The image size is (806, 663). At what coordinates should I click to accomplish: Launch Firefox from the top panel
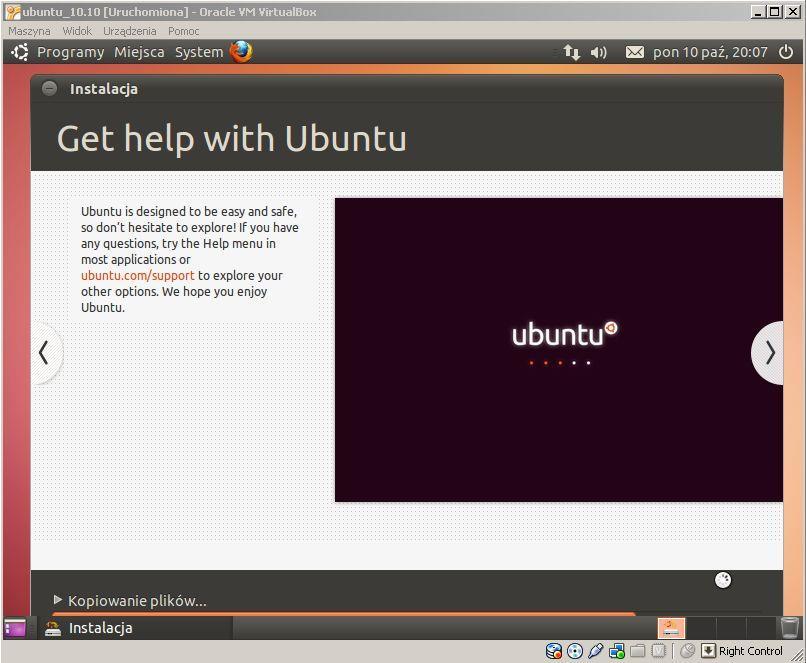241,51
